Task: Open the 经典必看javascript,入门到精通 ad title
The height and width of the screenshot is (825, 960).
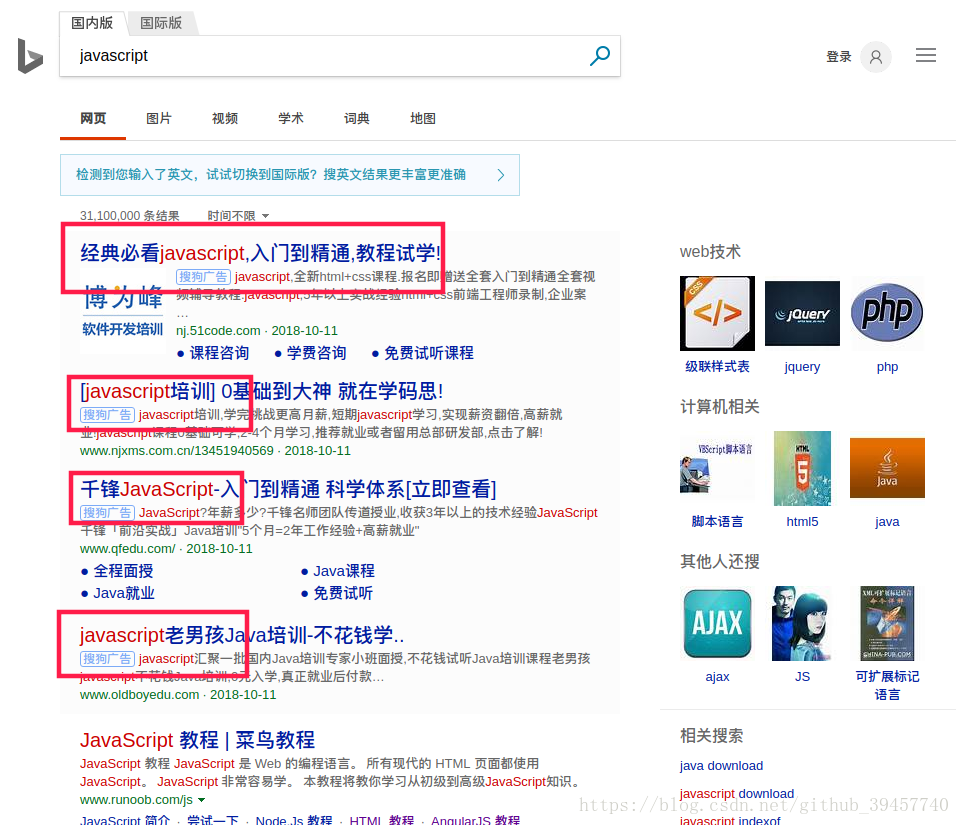Action: point(260,253)
